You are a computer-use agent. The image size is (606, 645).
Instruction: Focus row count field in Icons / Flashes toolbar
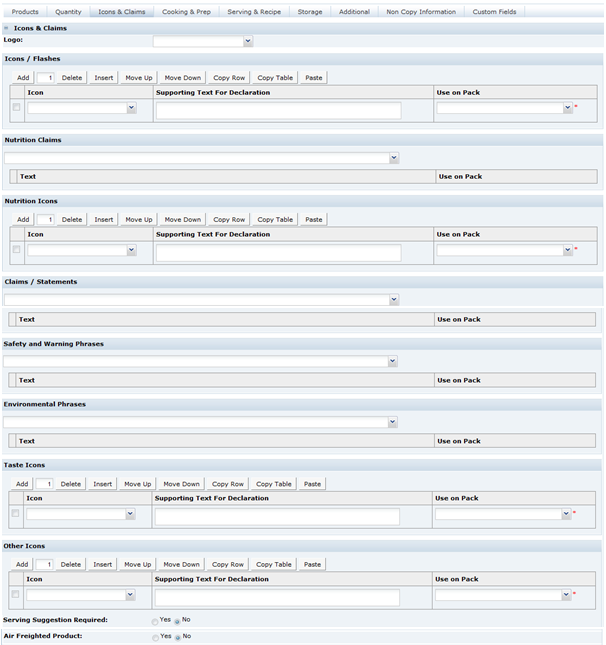coord(45,78)
